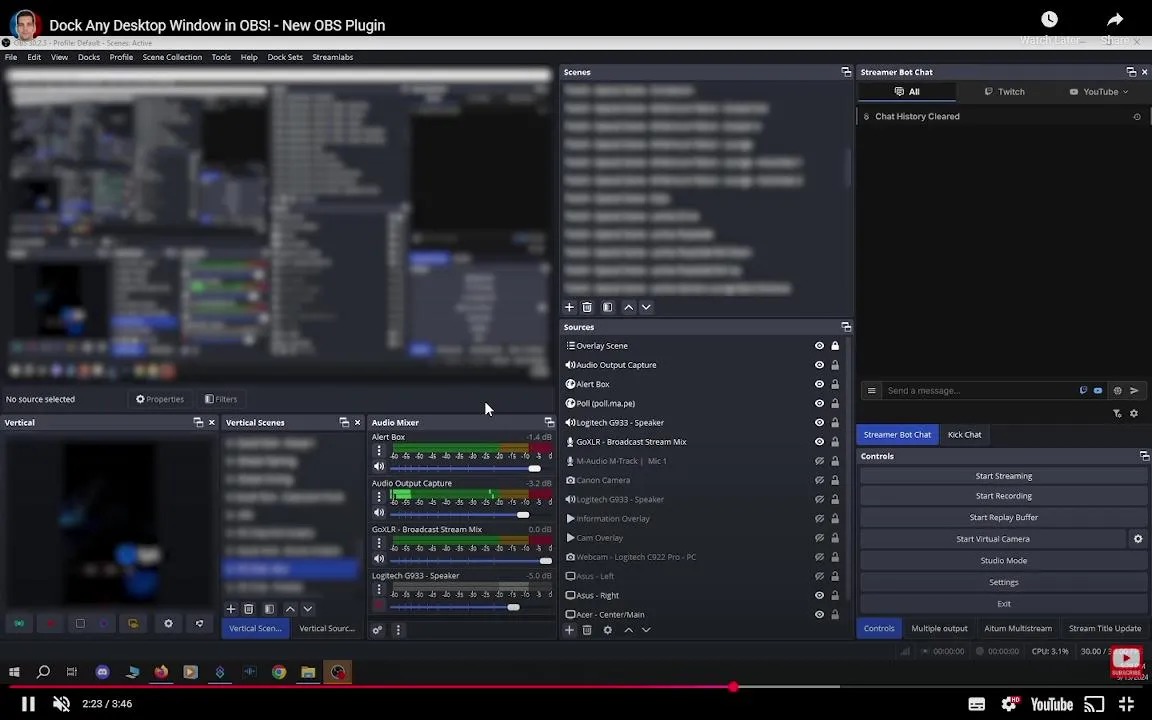Open the Docks menu
The height and width of the screenshot is (720, 1152).
[x=89, y=57]
